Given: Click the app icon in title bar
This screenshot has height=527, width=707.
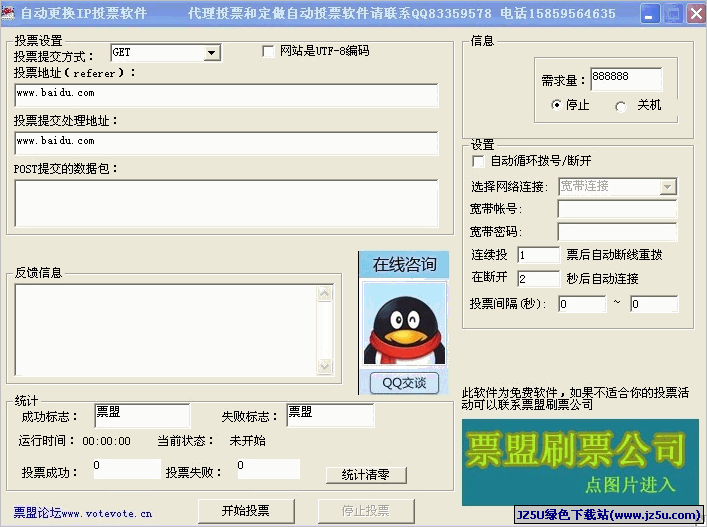Looking at the screenshot, I should click(x=8, y=14).
